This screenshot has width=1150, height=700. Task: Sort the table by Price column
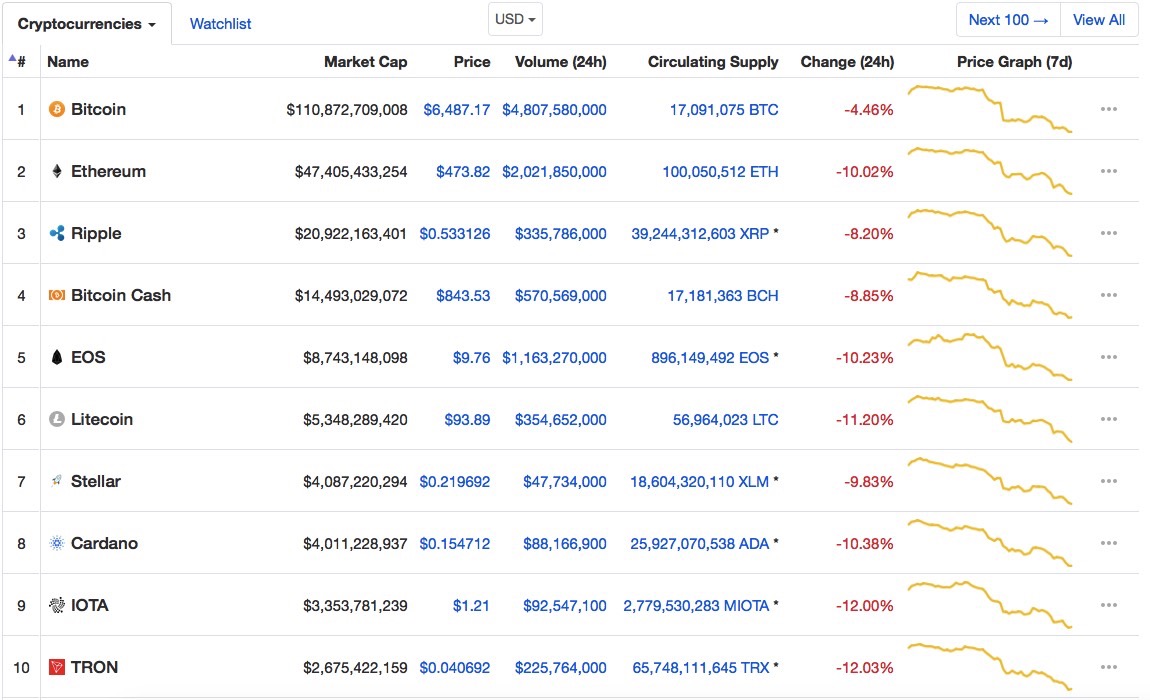[472, 62]
